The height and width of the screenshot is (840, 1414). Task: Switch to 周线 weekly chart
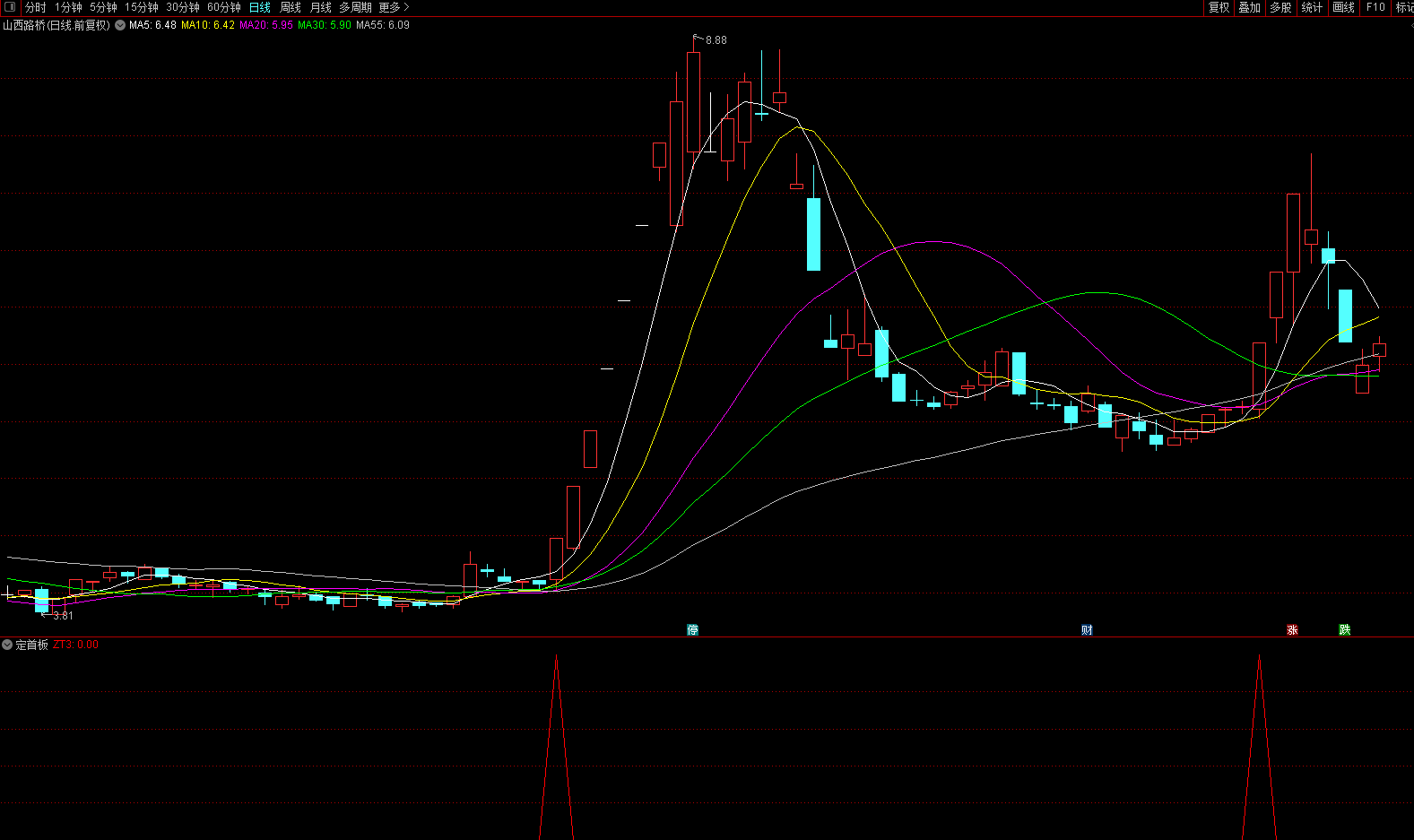point(291,7)
